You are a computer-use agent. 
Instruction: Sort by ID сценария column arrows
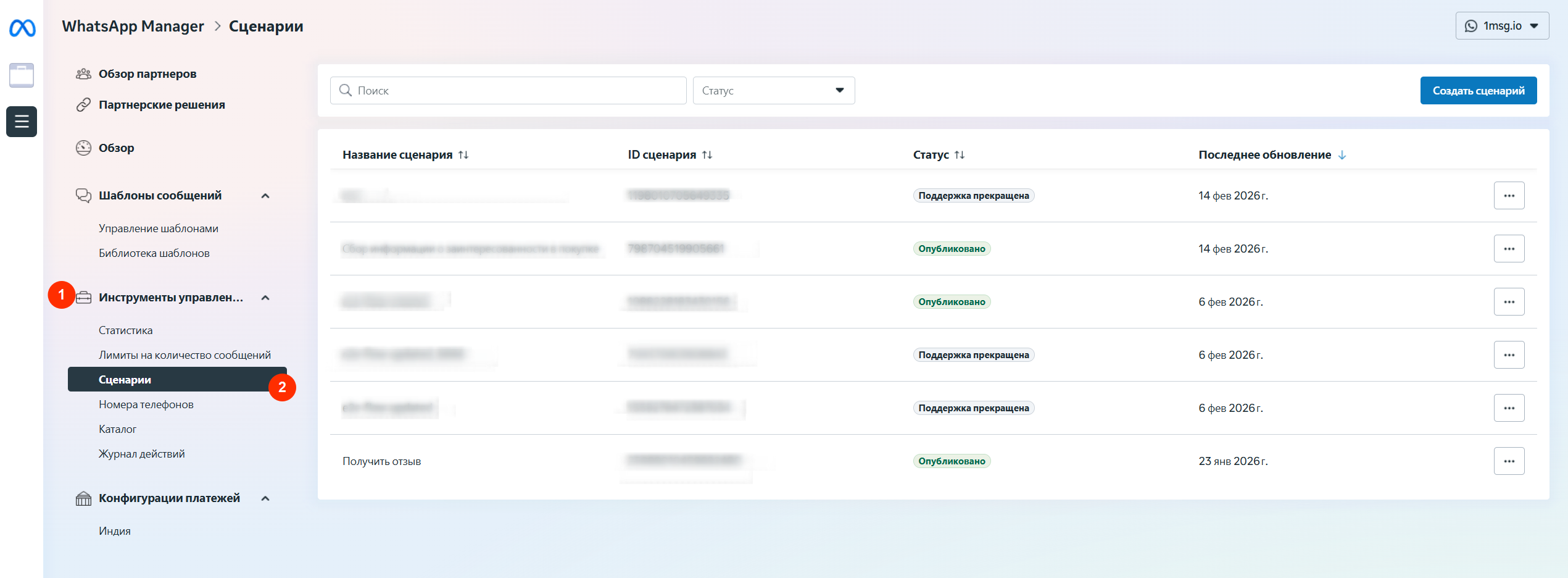pos(707,155)
